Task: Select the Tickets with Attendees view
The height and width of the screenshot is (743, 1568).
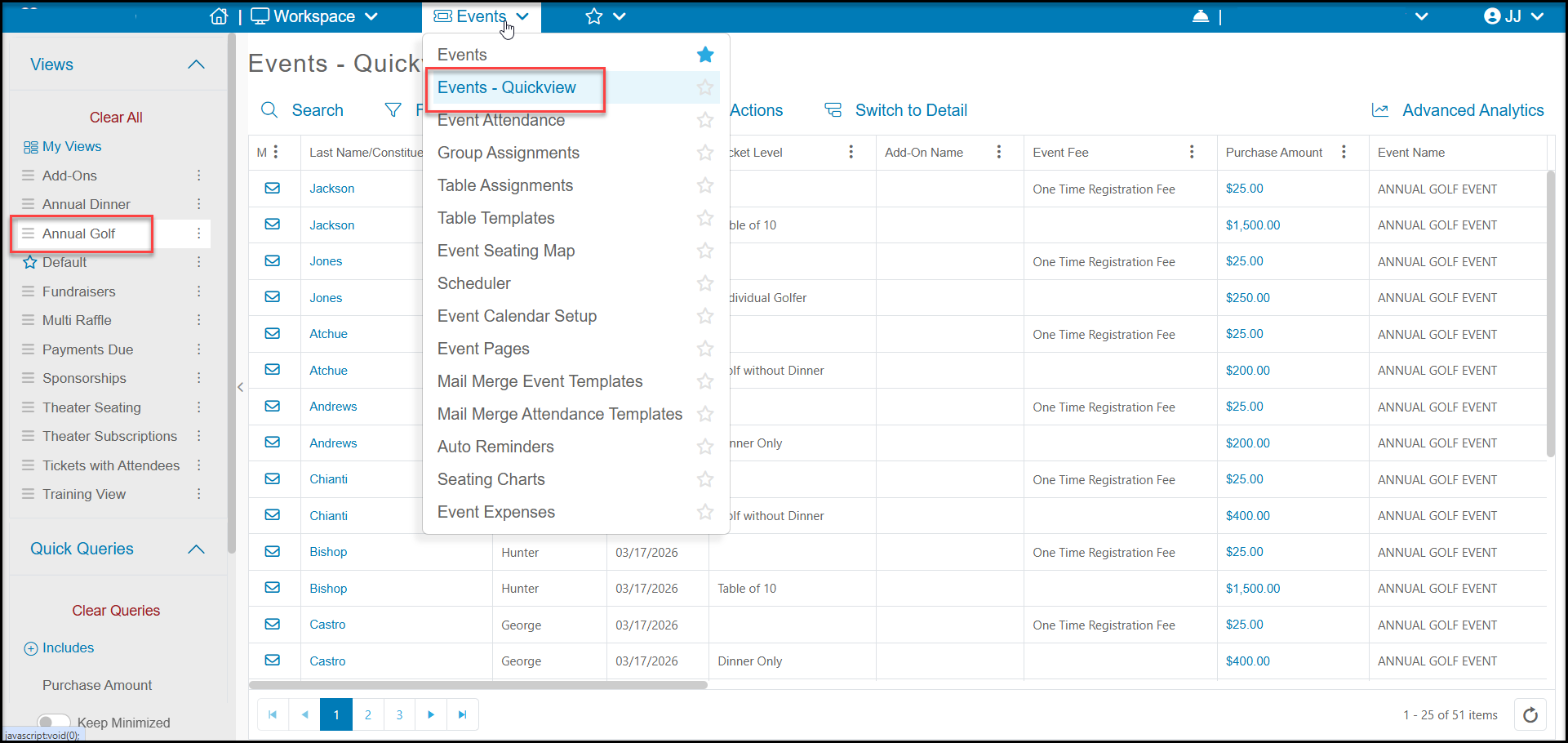Action: (111, 465)
